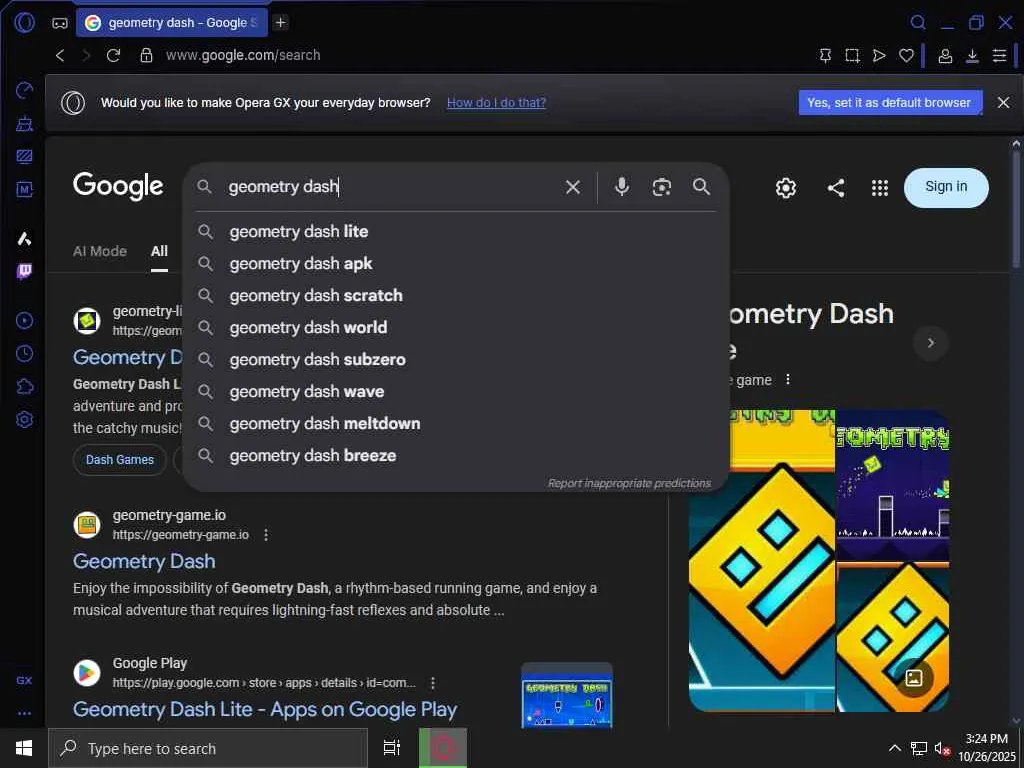This screenshot has height=768, width=1024.
Task: Start voice search with the microphone icon
Action: 622,187
